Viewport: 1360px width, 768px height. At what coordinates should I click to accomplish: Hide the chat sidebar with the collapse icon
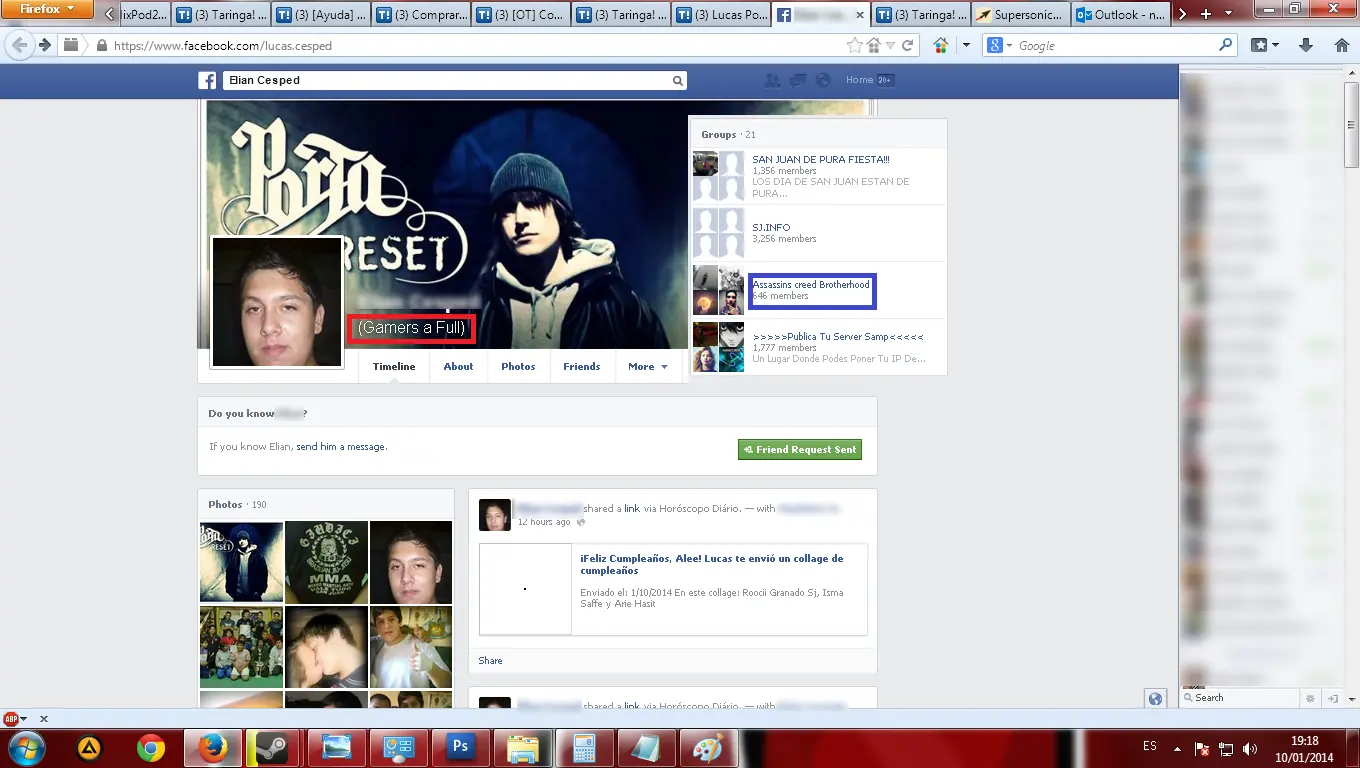(1333, 698)
